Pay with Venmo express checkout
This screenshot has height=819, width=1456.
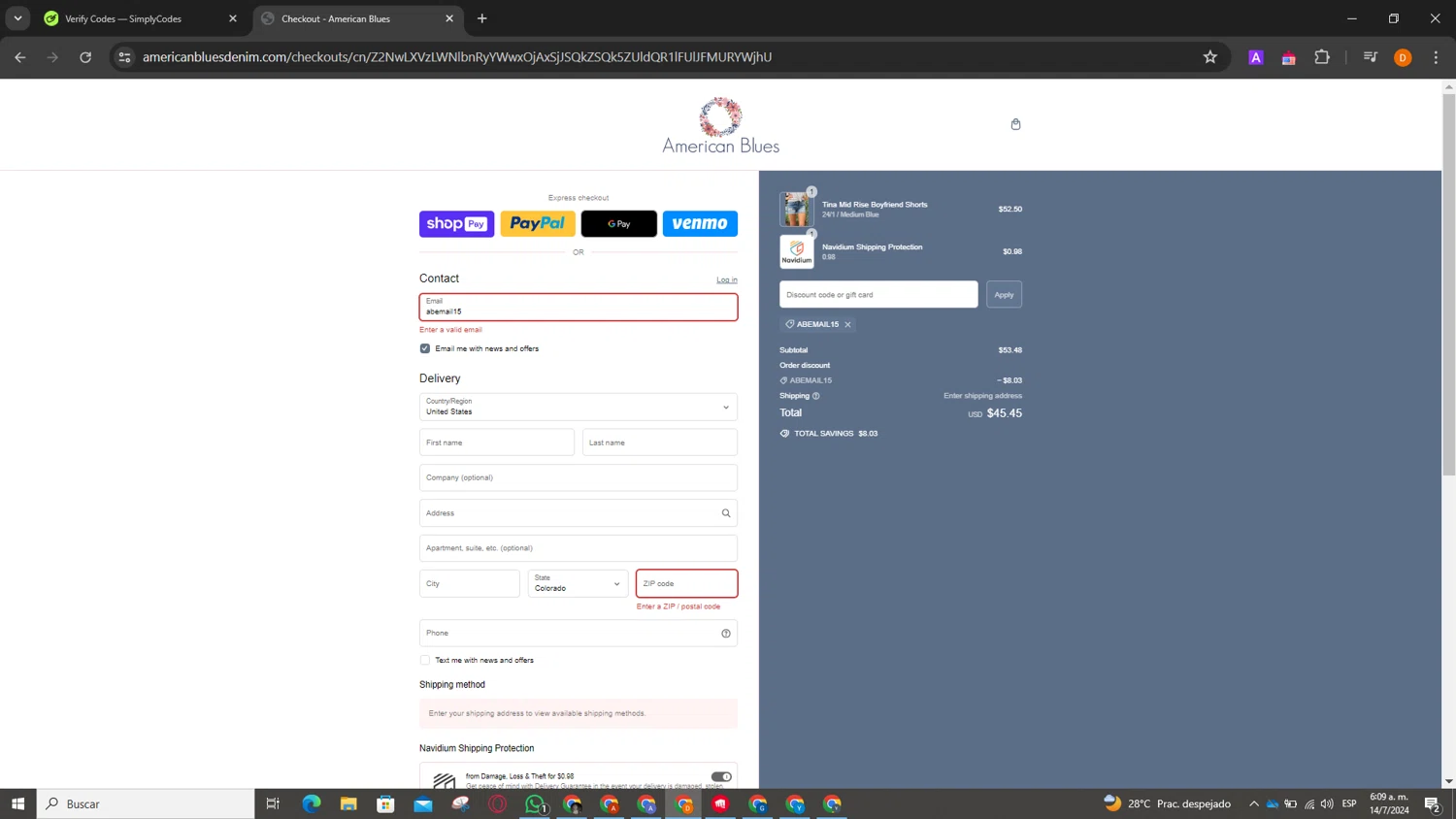(700, 224)
